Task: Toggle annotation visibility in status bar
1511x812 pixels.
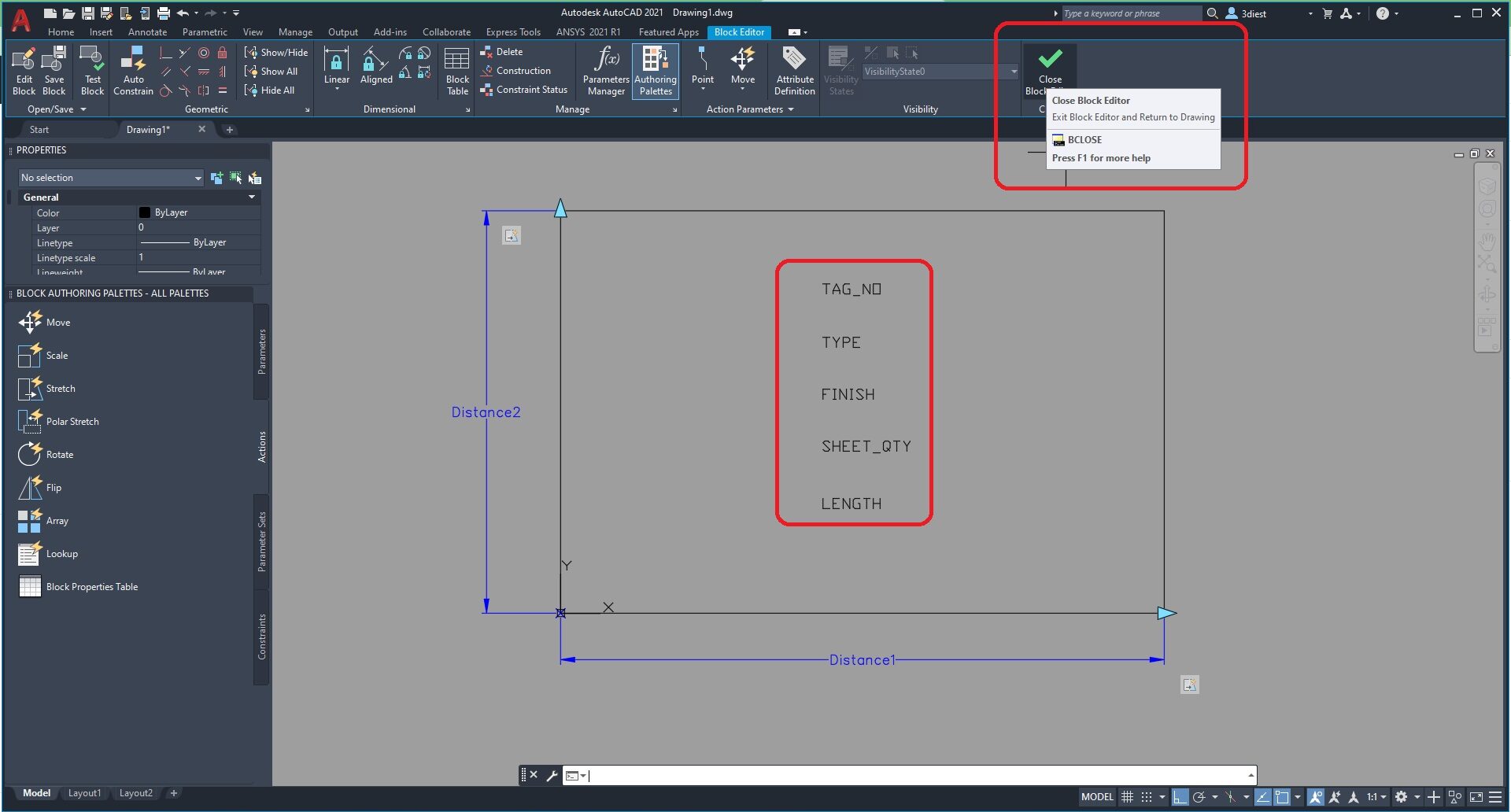Action: point(1316,797)
